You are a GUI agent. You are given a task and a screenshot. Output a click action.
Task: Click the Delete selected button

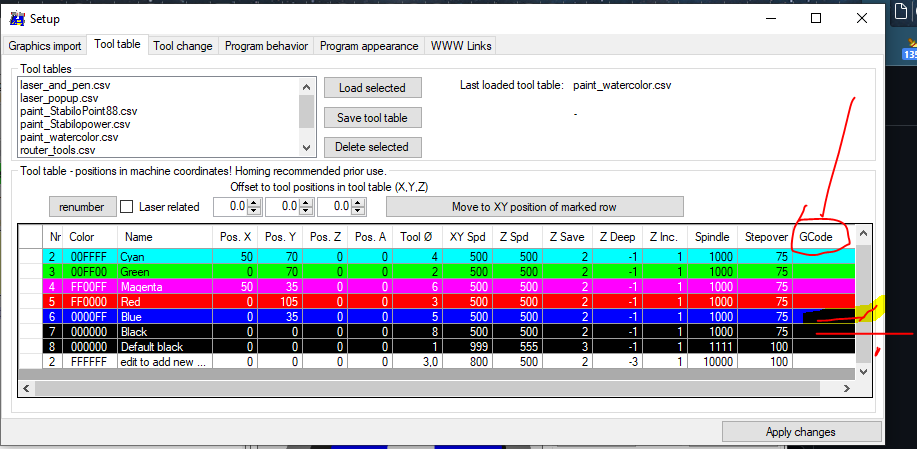point(372,147)
